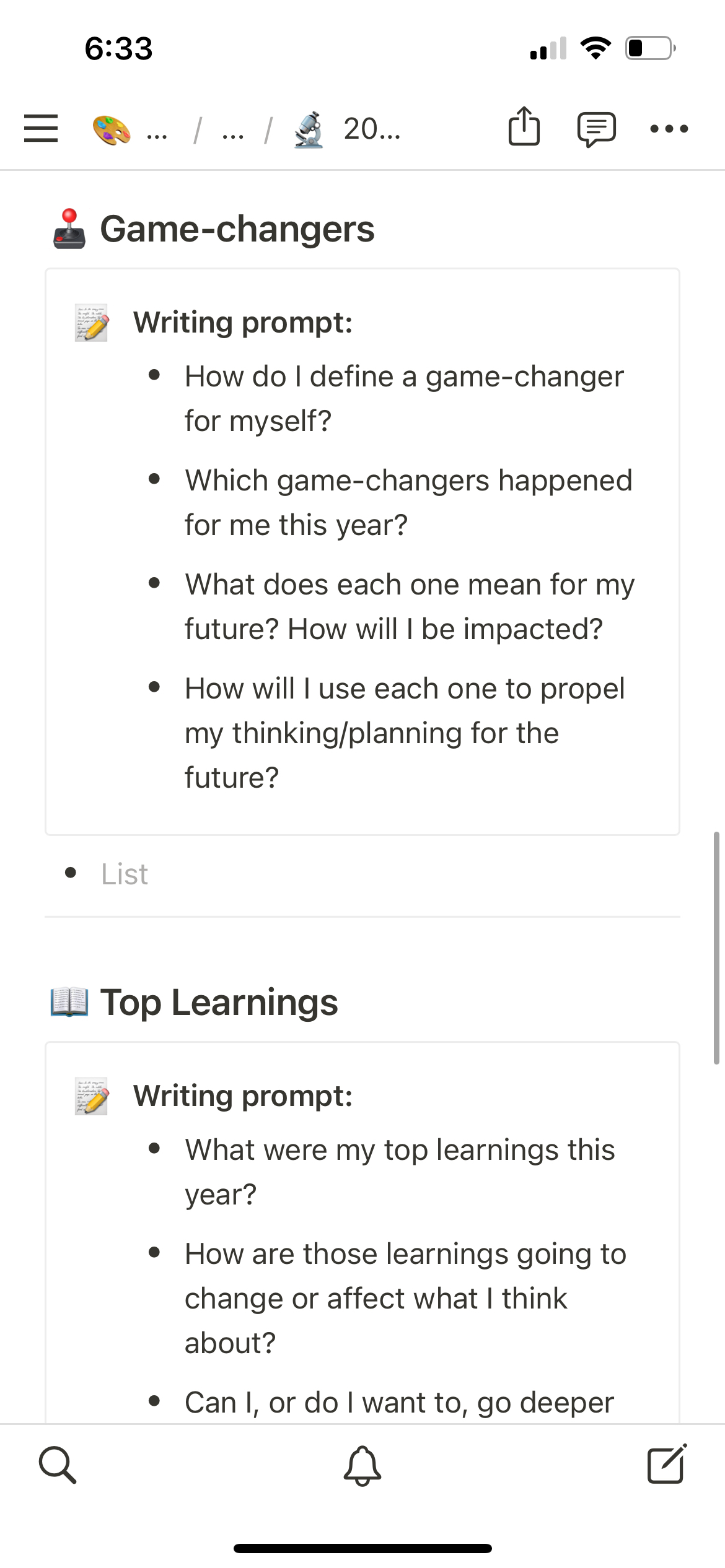725x1568 pixels.
Task: Select the Game-changers heading
Action: pos(237,229)
